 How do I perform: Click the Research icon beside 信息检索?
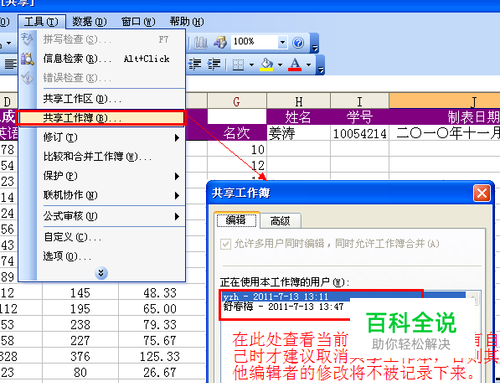click(27, 59)
